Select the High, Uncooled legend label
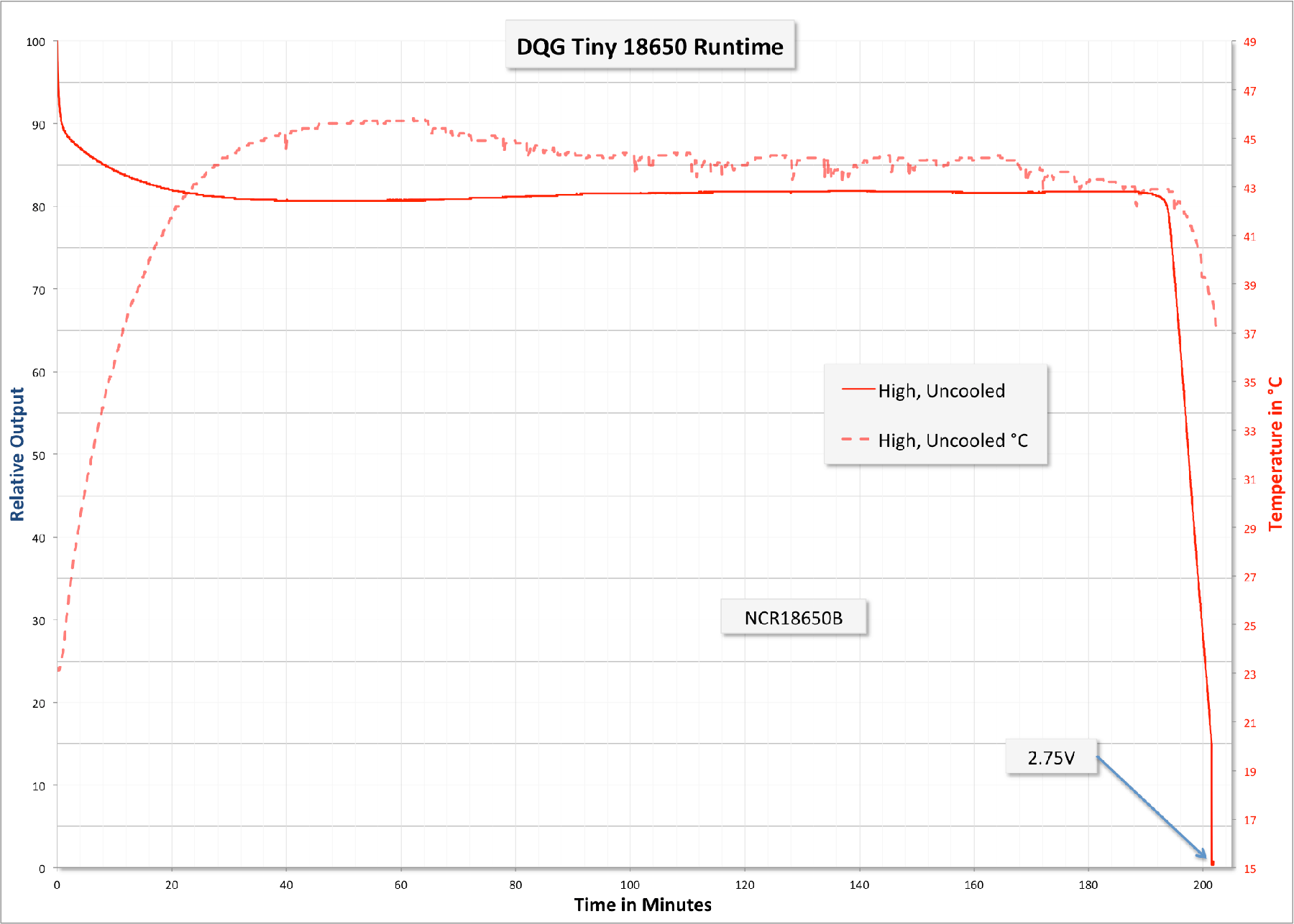Image resolution: width=1294 pixels, height=924 pixels. click(x=941, y=391)
